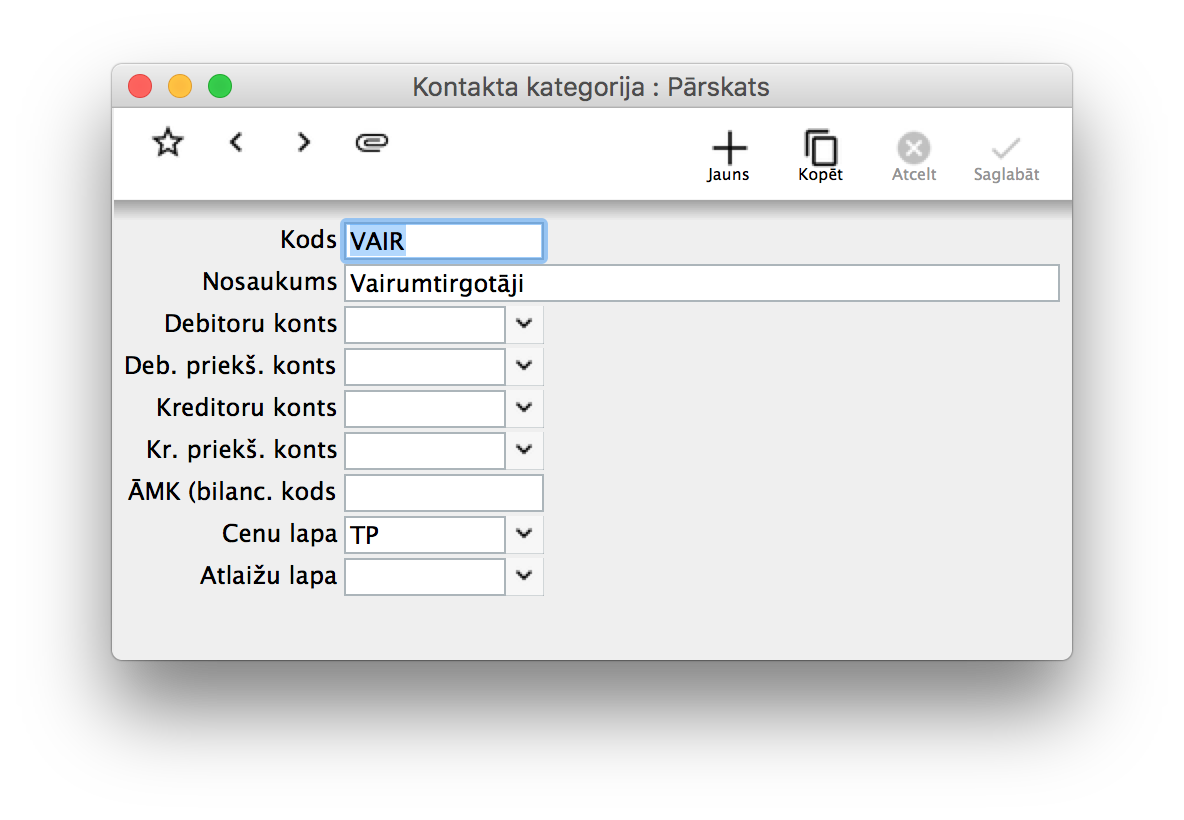Open attachments with the paperclip icon

click(372, 142)
